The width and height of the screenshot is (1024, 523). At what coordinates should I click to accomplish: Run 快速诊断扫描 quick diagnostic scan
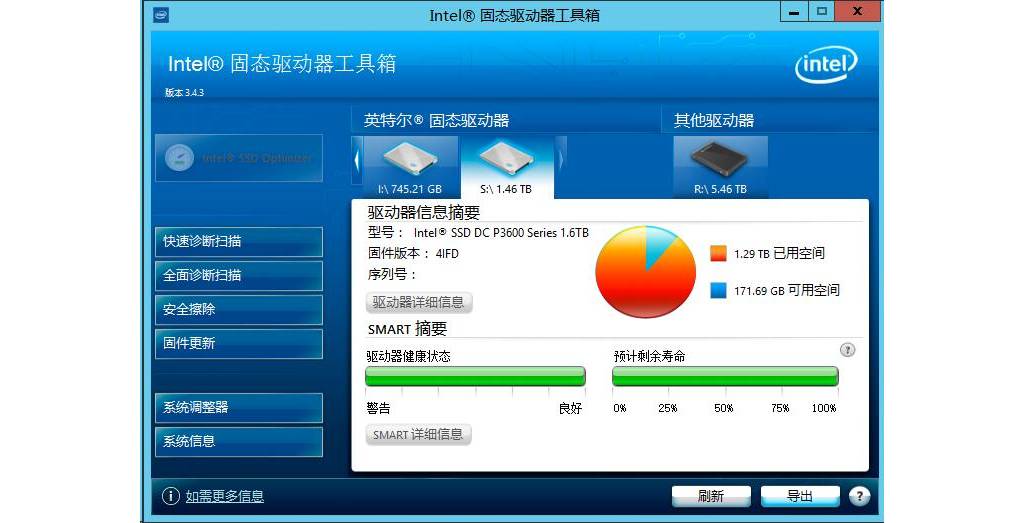(x=238, y=242)
